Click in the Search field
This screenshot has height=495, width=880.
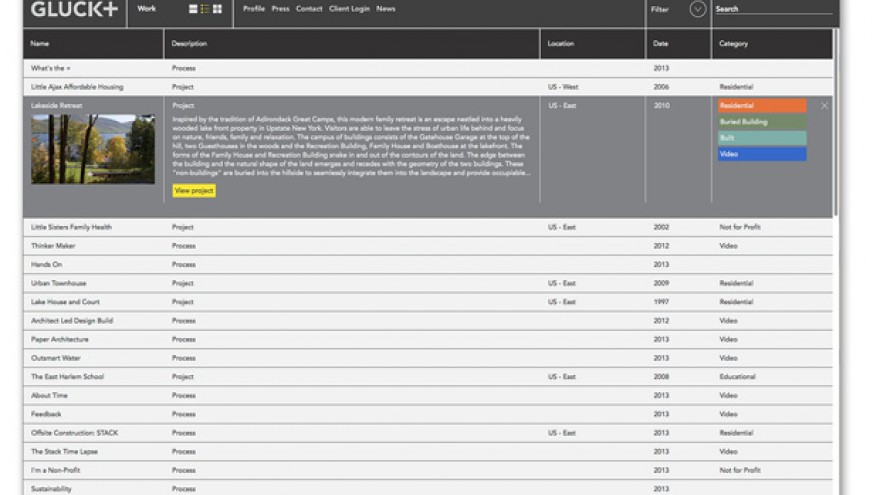tap(772, 9)
